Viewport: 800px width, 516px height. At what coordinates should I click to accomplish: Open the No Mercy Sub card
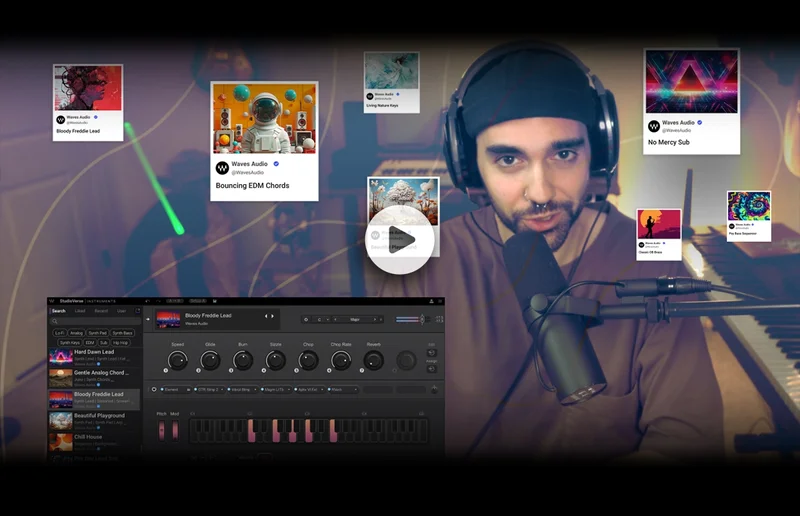coord(691,102)
